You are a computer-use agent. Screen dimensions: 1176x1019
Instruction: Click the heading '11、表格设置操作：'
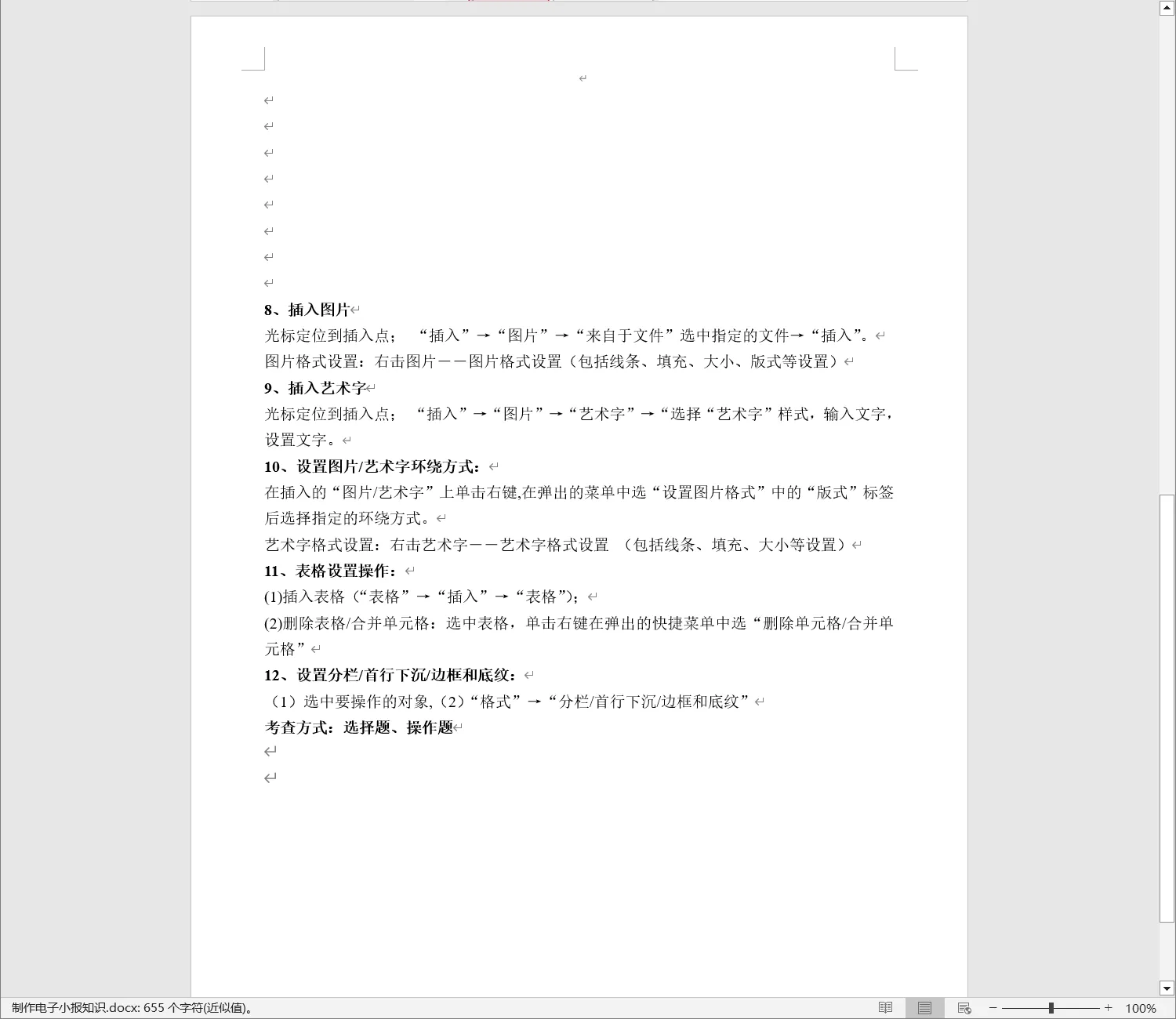click(x=332, y=571)
